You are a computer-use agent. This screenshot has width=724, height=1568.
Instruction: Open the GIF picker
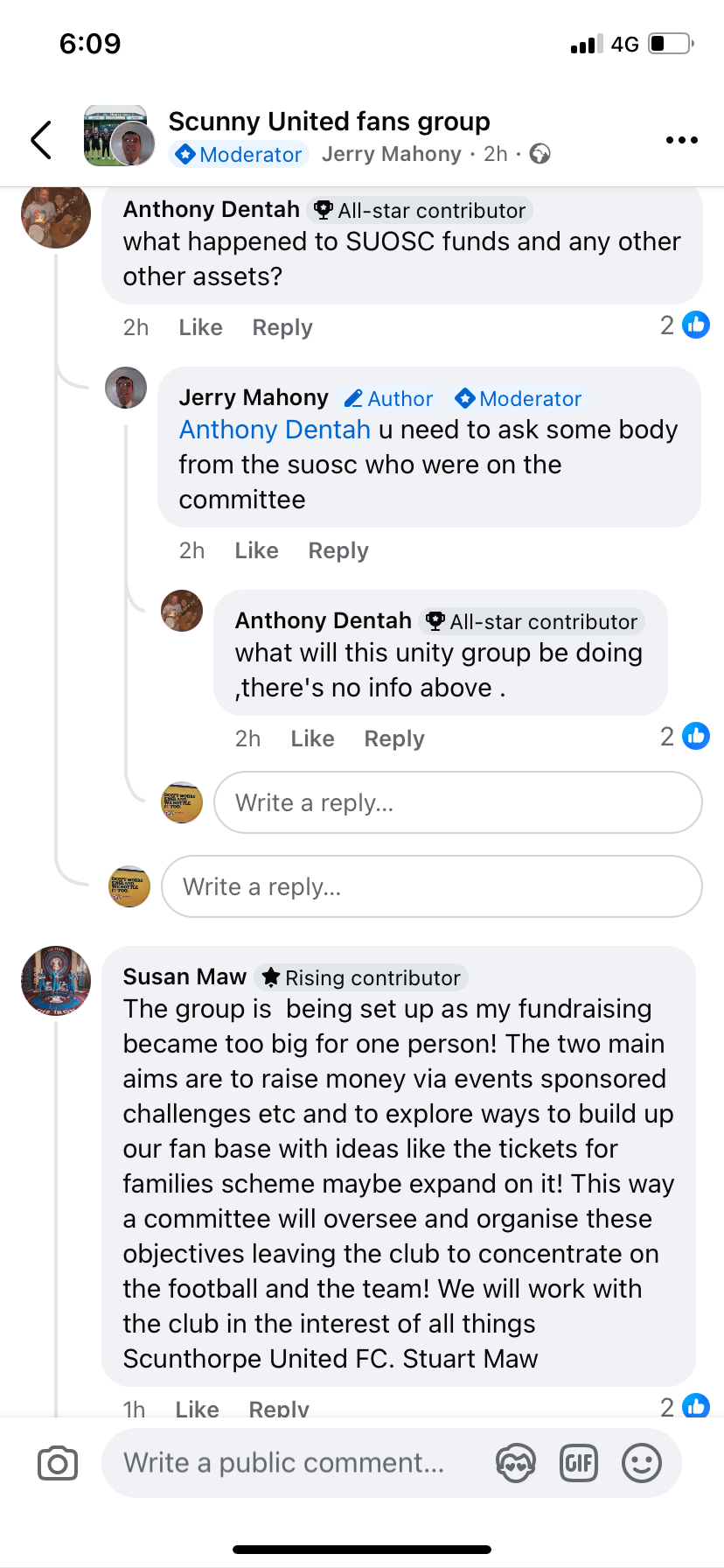pyautogui.click(x=578, y=1463)
